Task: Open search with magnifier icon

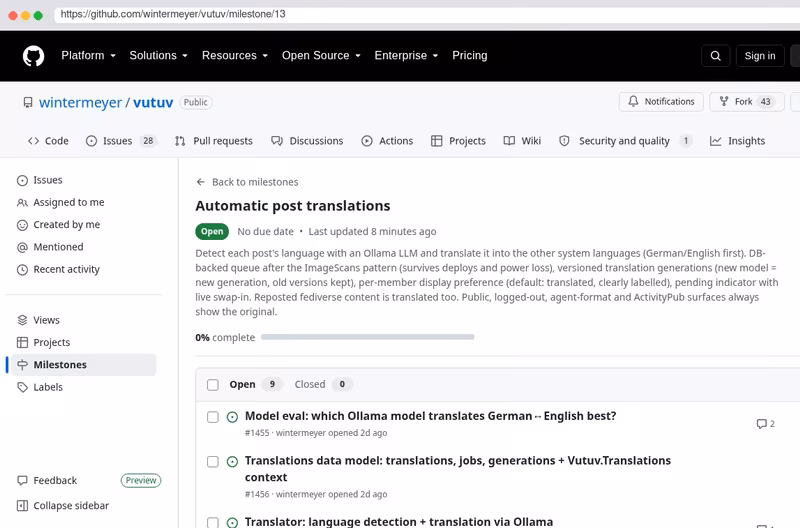Action: point(715,56)
